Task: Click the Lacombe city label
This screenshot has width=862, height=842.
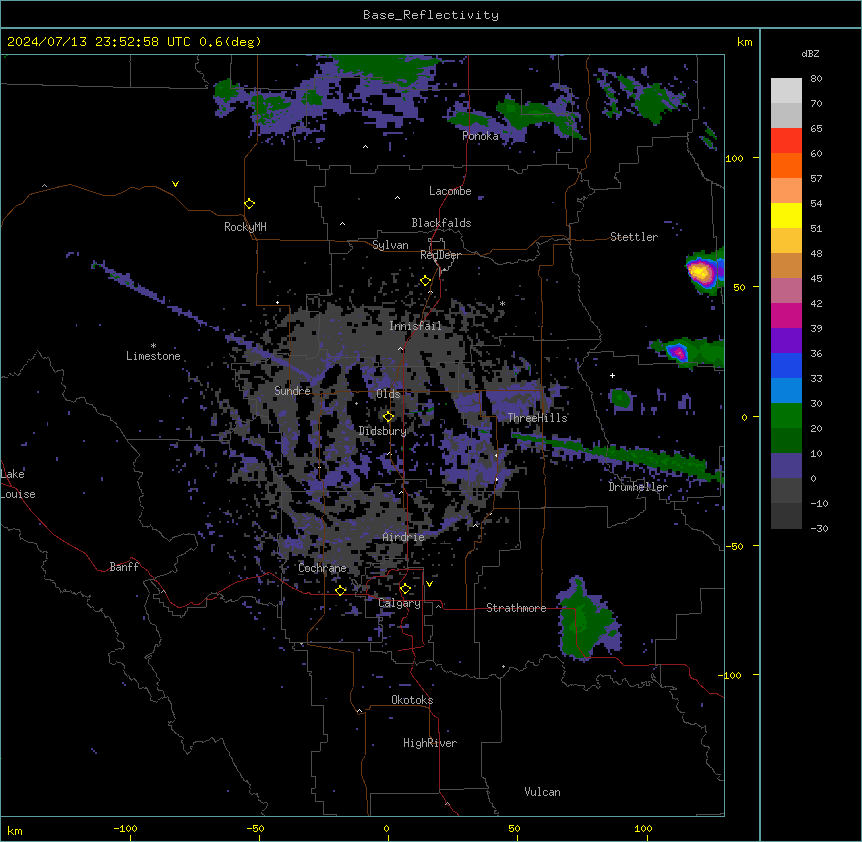Action: (x=450, y=191)
